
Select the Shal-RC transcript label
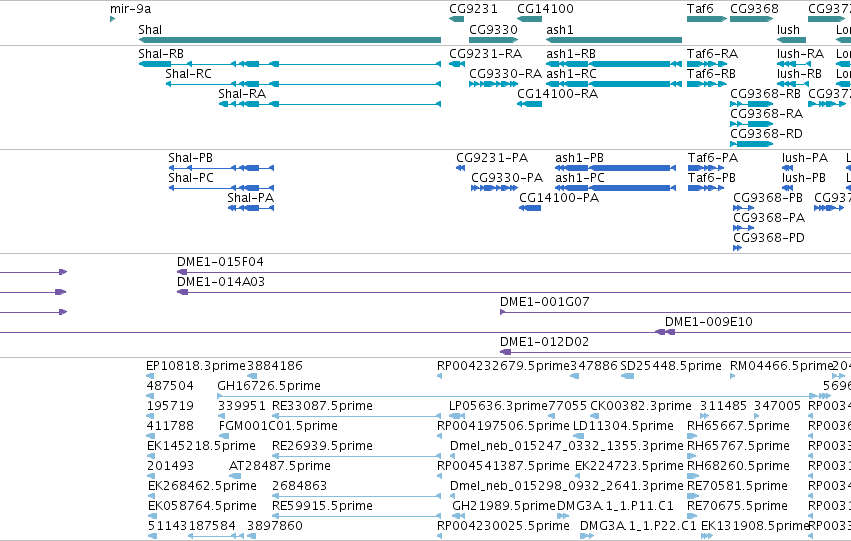click(188, 74)
